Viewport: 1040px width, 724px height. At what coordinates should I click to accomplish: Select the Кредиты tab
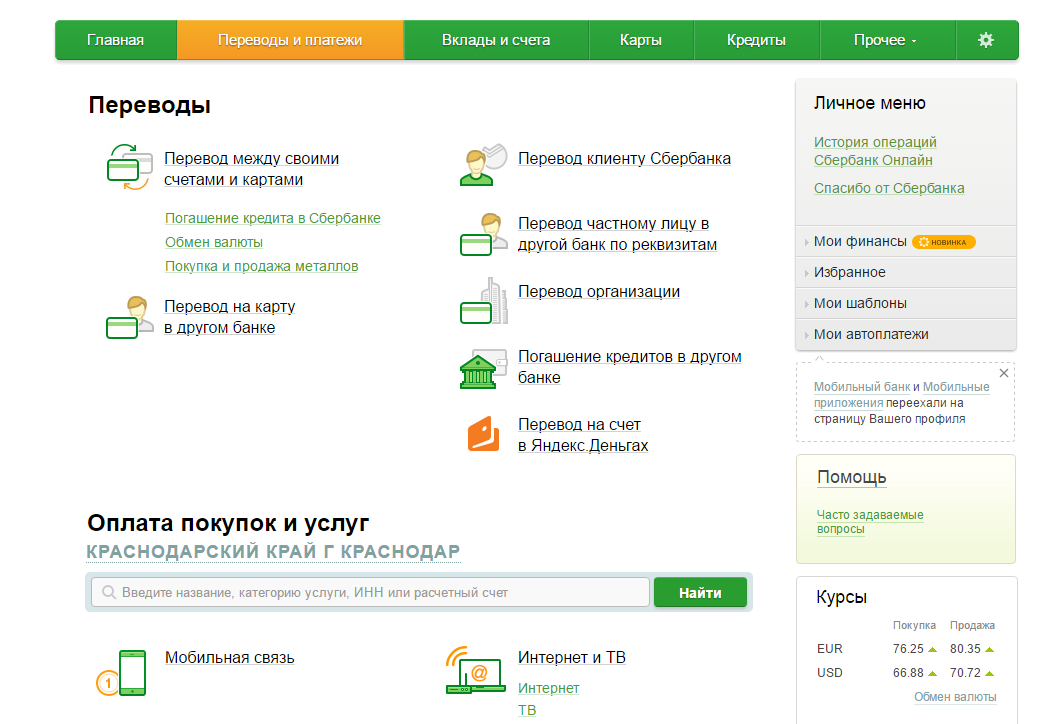[756, 40]
